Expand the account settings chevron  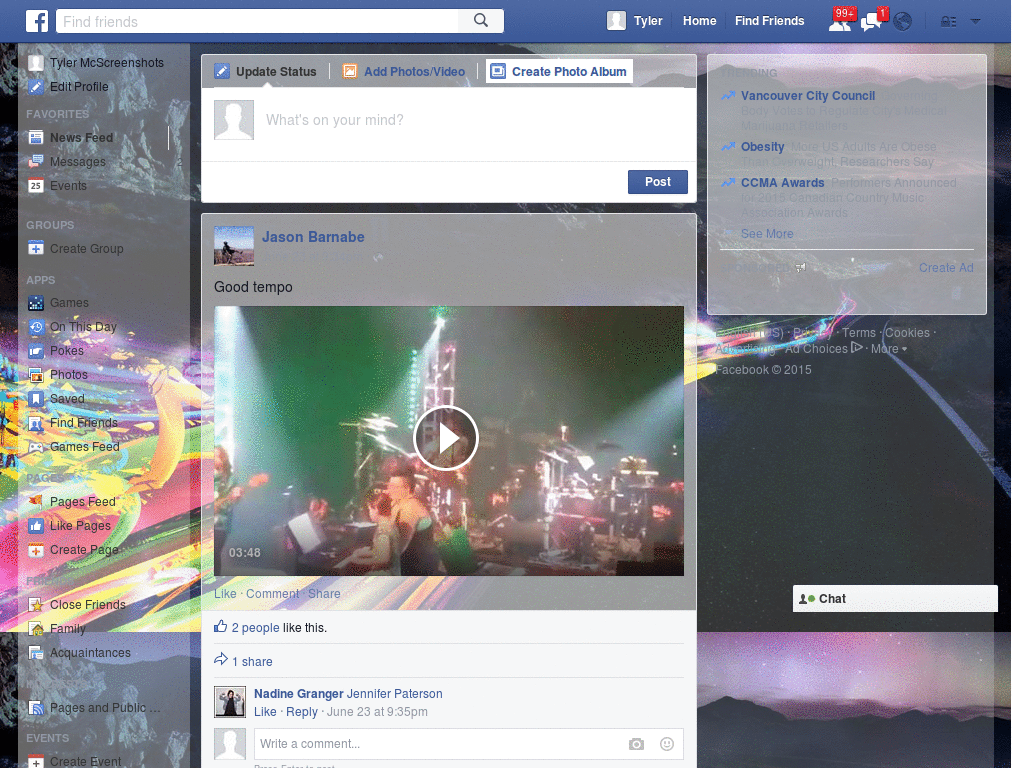coord(976,20)
